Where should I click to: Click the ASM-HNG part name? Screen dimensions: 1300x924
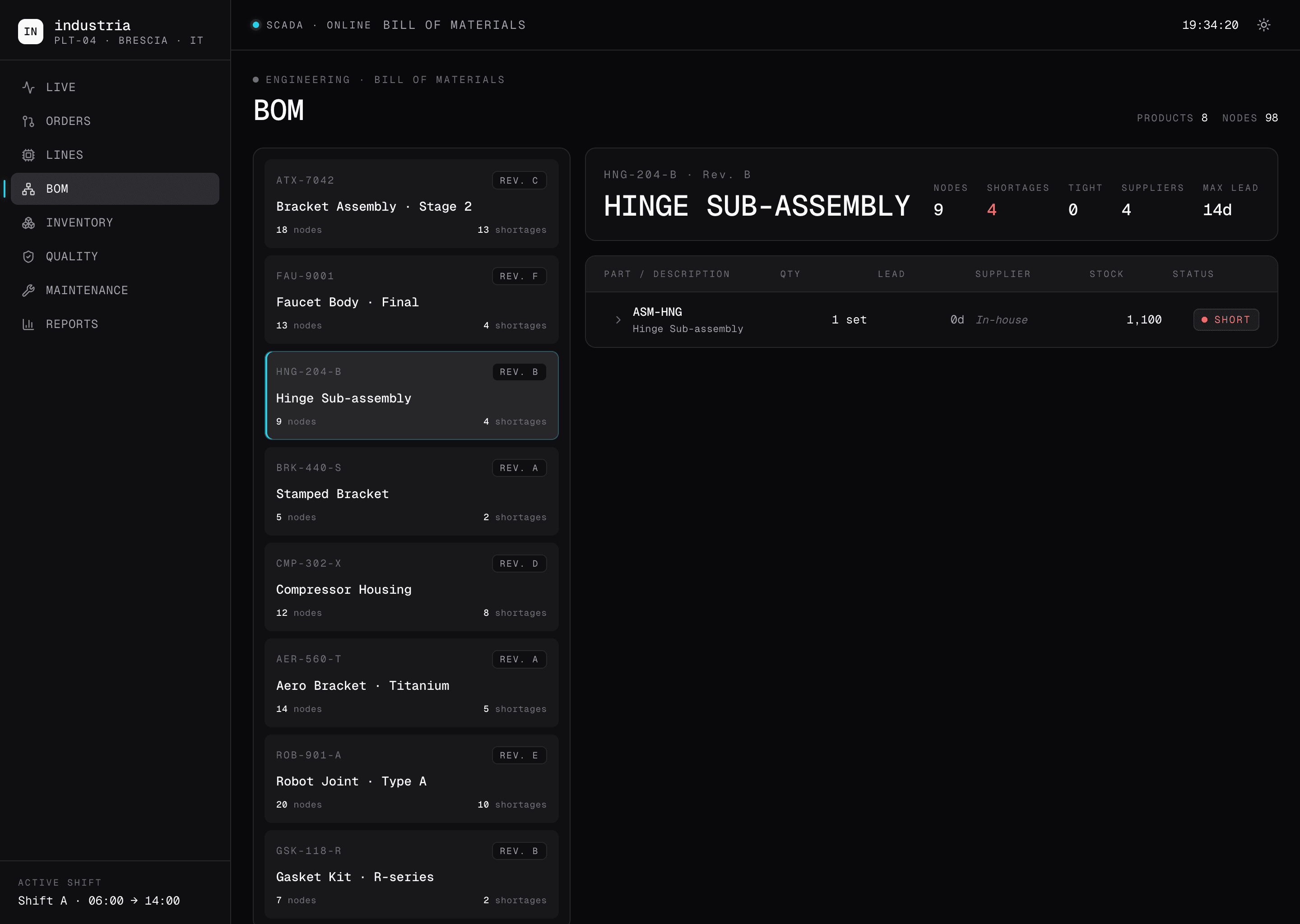(657, 312)
